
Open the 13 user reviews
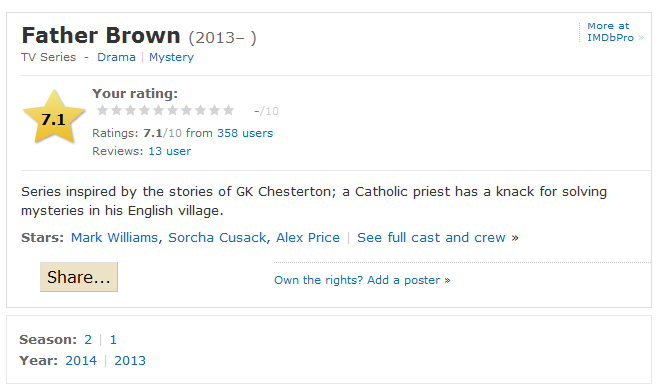(x=170, y=151)
